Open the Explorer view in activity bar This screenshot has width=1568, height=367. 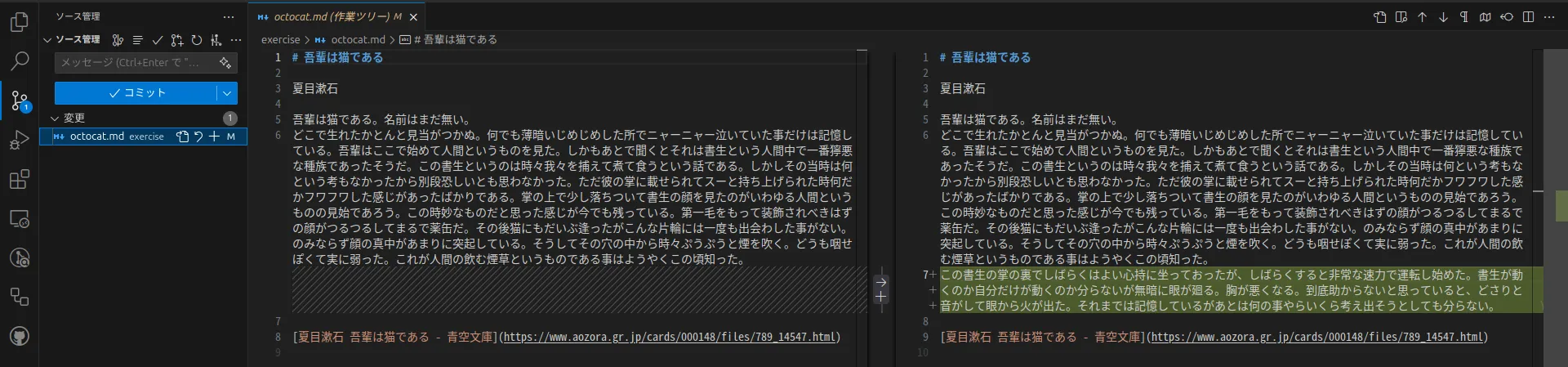tap(20, 22)
